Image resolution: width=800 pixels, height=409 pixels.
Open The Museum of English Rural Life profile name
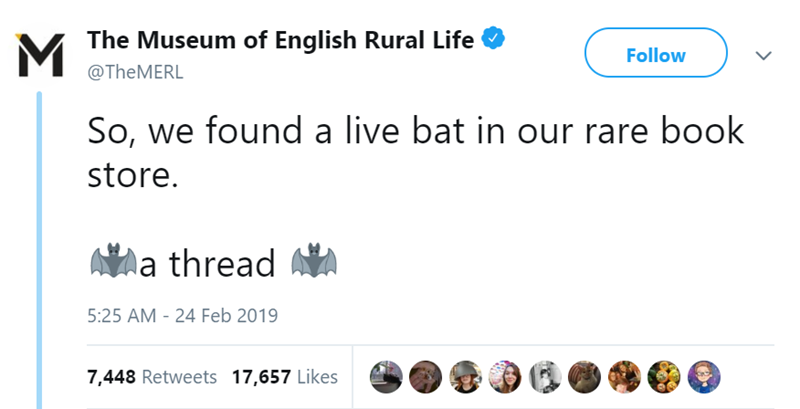[x=280, y=41]
